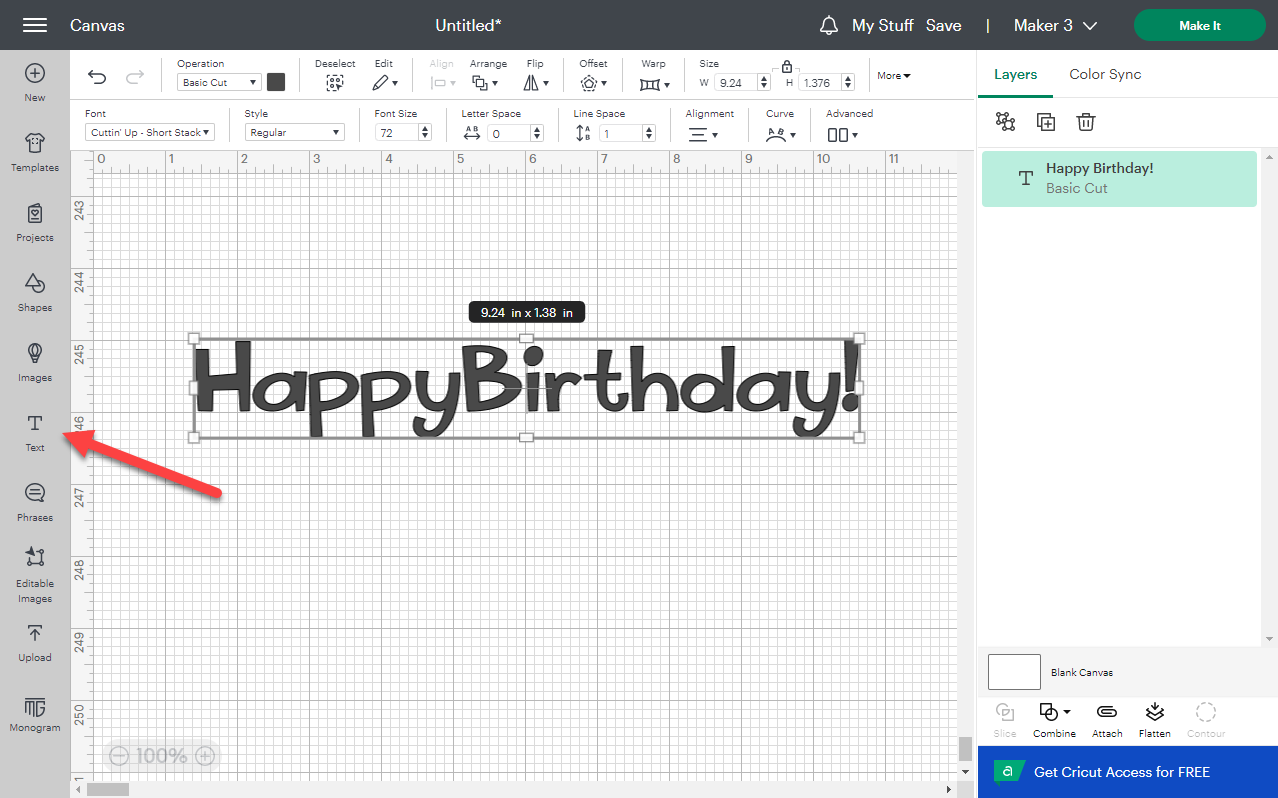This screenshot has height=798, width=1278.
Task: Open the Operation dropdown set to Basic Cut
Action: point(218,82)
